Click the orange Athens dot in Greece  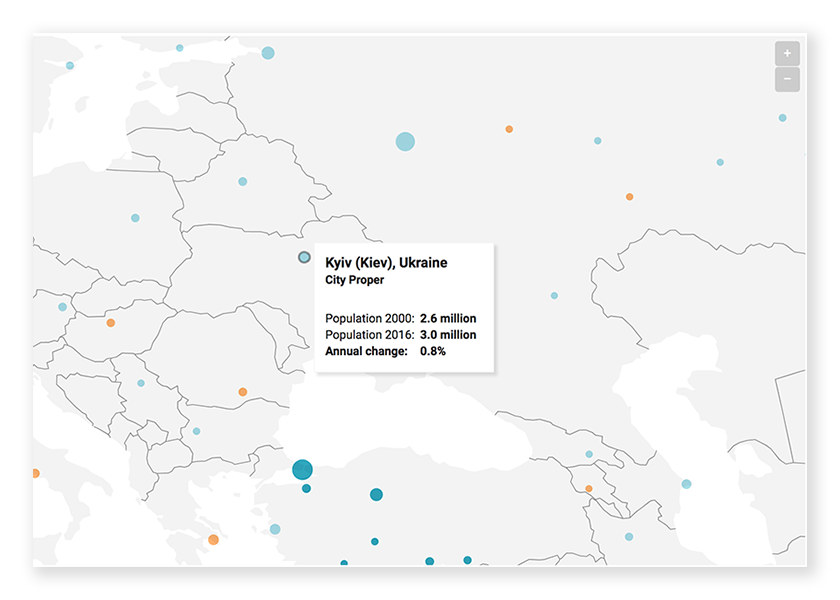click(x=213, y=540)
